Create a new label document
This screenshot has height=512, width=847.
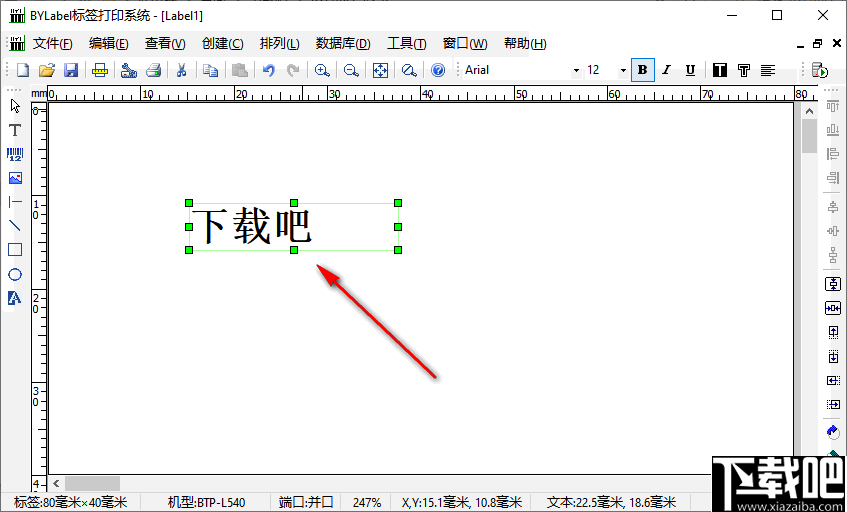pos(23,70)
